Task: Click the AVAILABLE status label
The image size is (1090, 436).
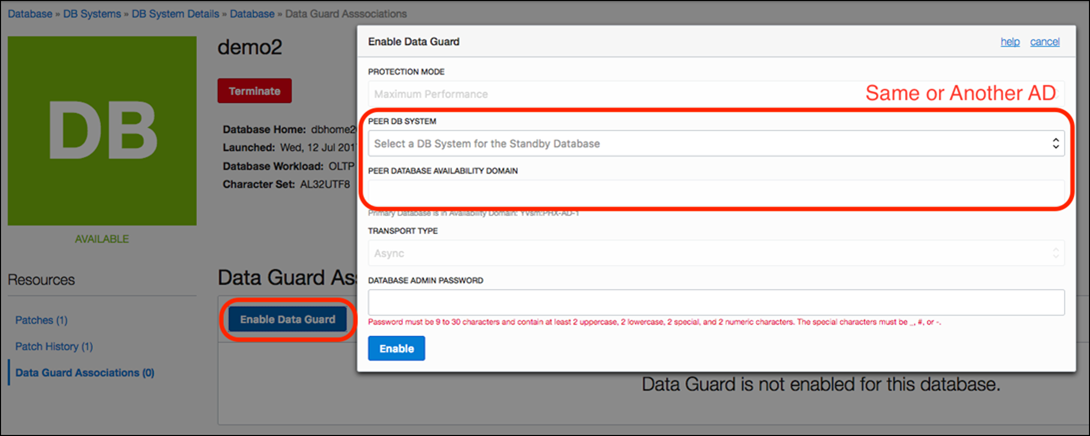Action: 104,239
